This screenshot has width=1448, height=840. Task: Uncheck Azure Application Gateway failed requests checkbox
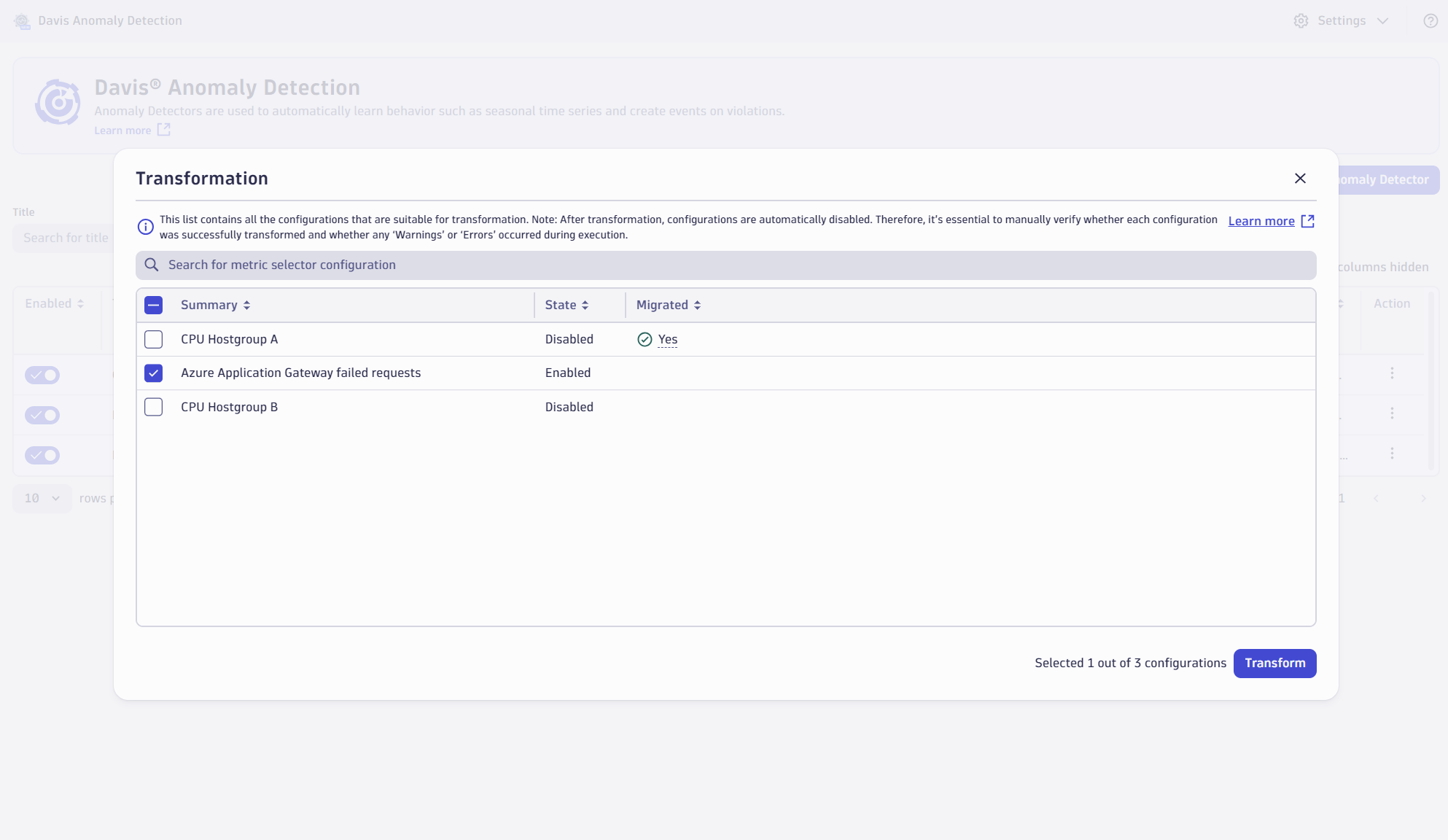pos(154,373)
